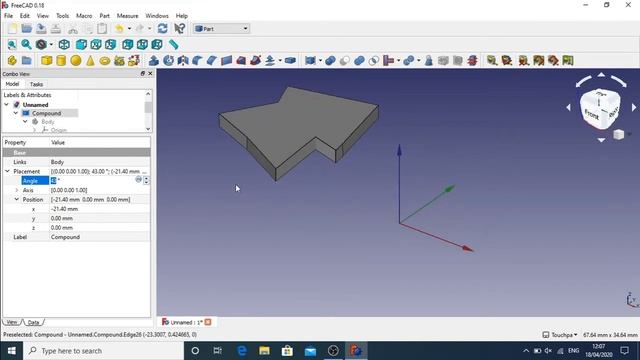This screenshot has width=640, height=360.
Task: Open the Measure distance ruler tool
Action: pyautogui.click(x=174, y=44)
